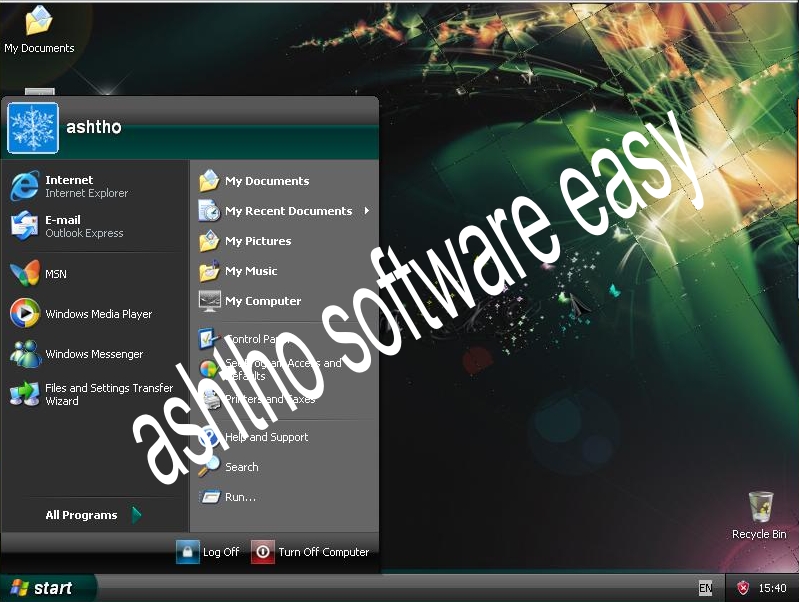Launch Internet Explorer icon in Start menu
The image size is (799, 602).
click(x=24, y=186)
